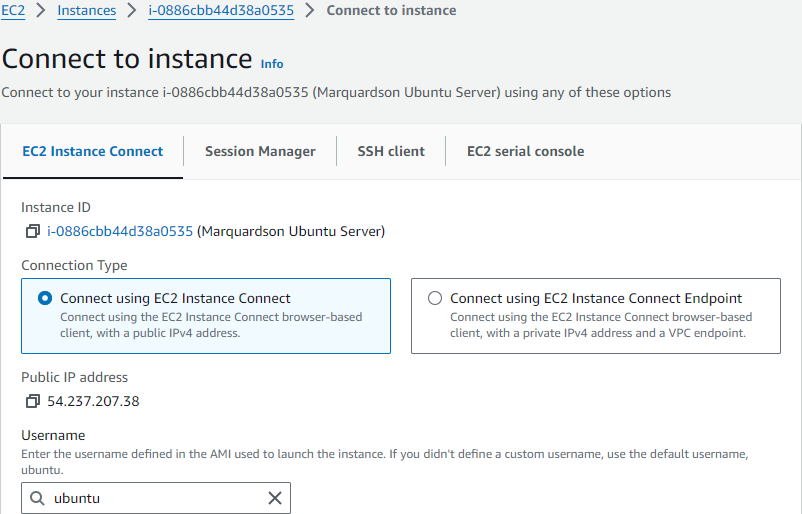Click the 54.237.207.38 IP address text
Screen dimensions: 802x514
93,402
